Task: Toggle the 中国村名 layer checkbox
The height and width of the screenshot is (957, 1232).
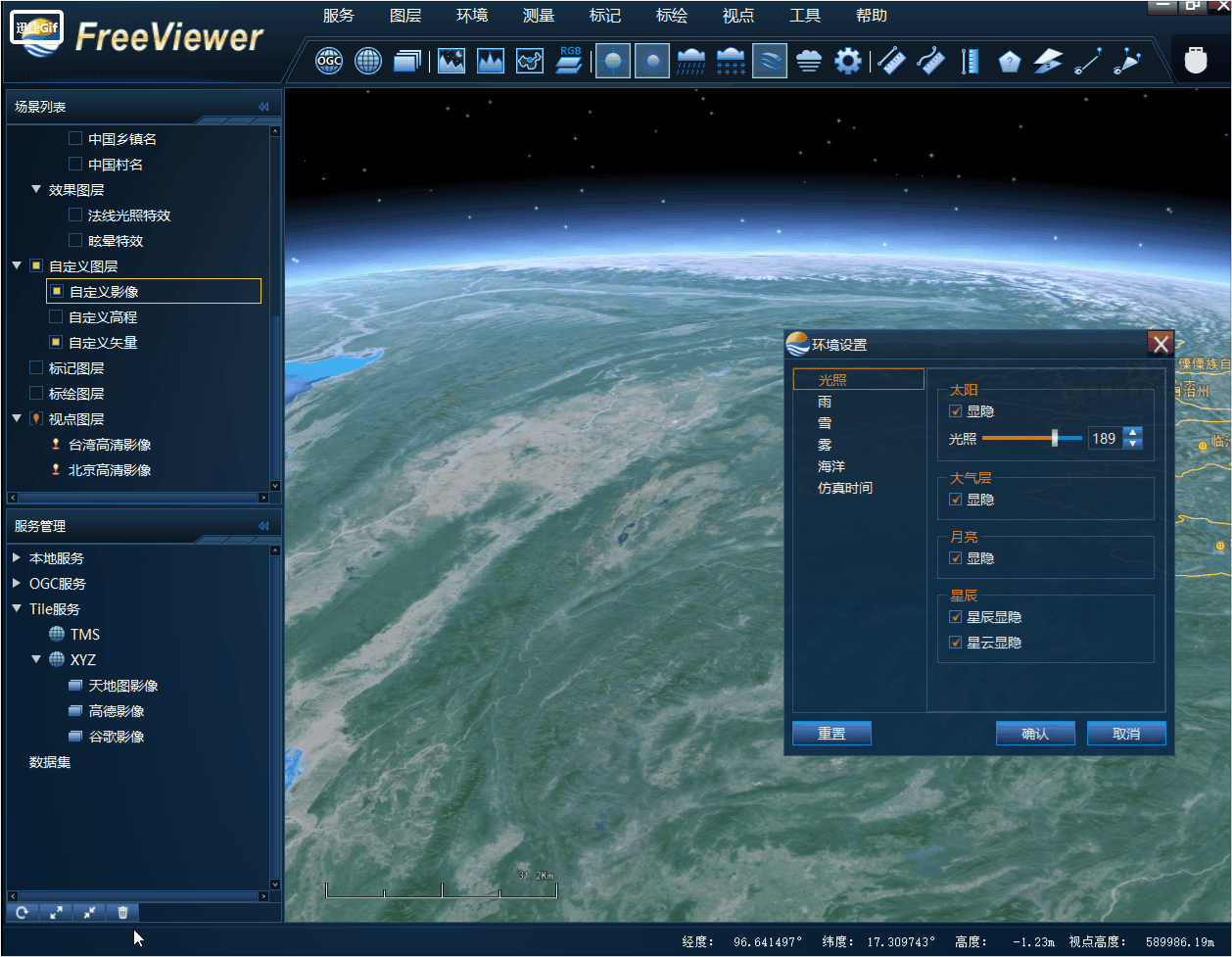Action: pyautogui.click(x=75, y=165)
